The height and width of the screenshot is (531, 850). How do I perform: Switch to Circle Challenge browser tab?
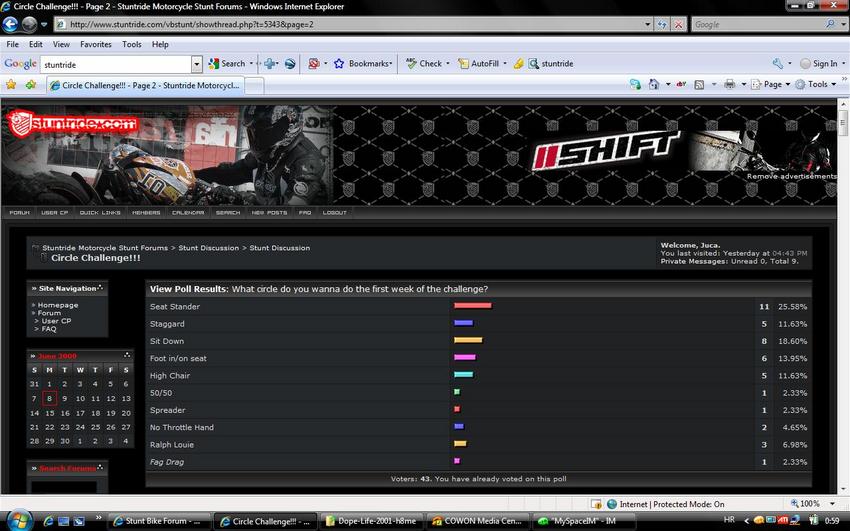pos(145,86)
